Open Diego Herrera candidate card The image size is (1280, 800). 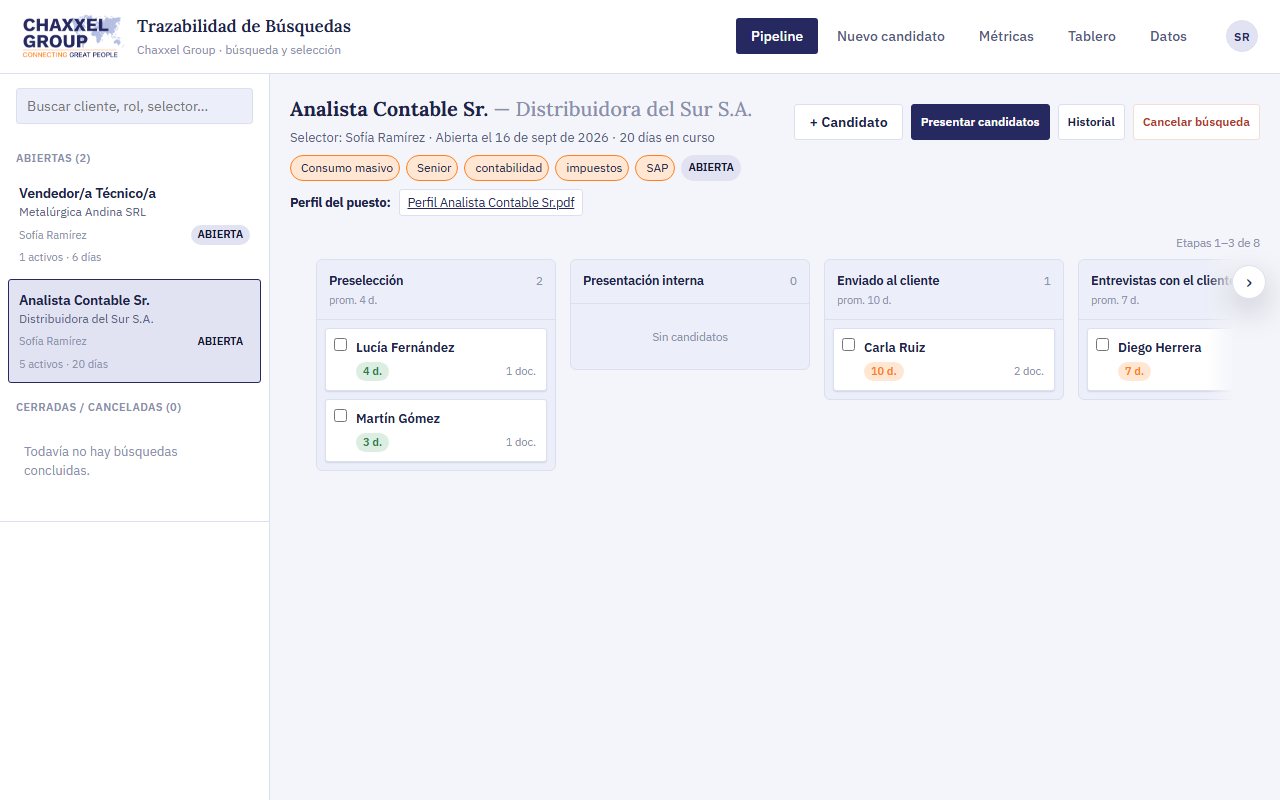1160,359
